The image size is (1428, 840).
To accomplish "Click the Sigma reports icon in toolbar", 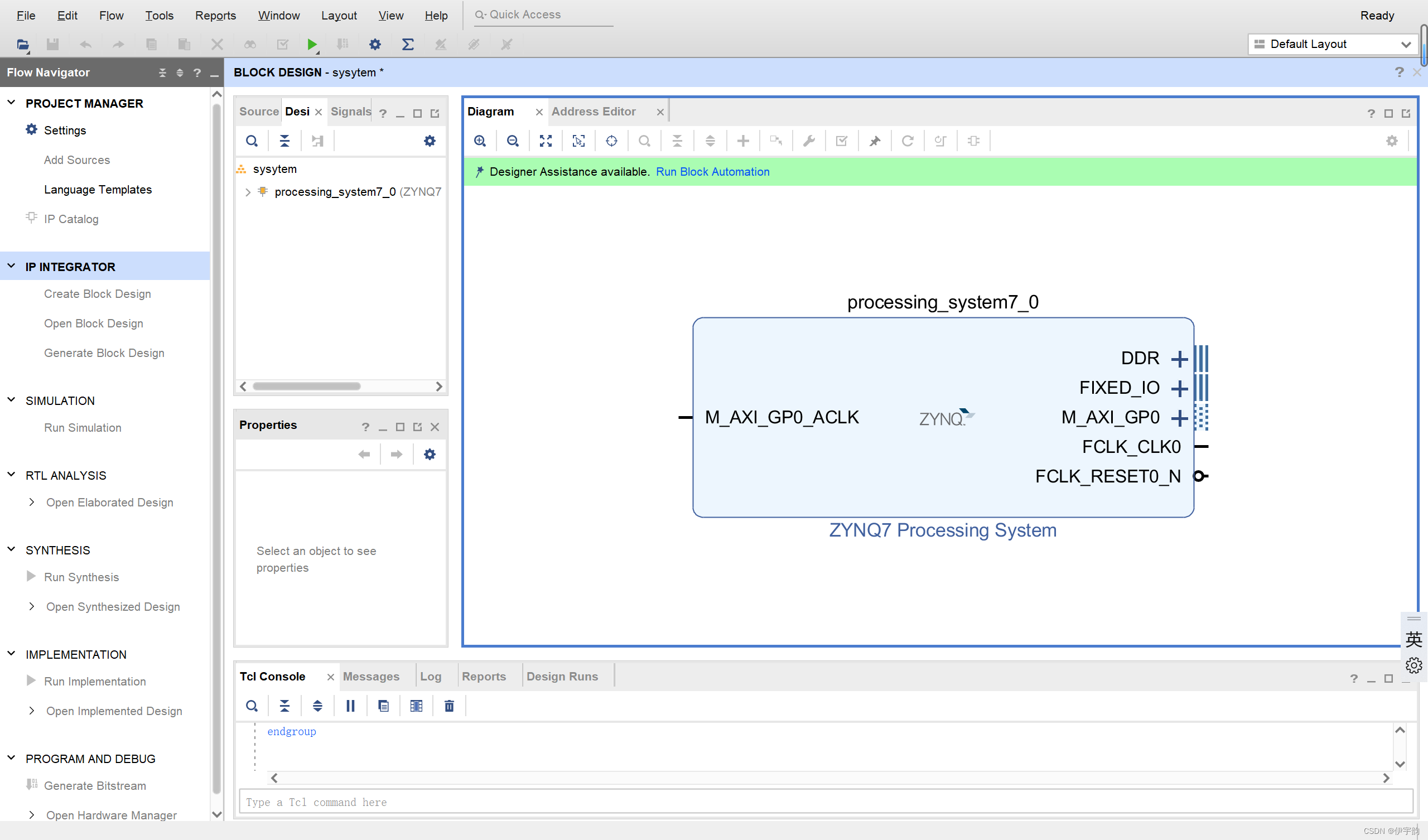I will (407, 44).
